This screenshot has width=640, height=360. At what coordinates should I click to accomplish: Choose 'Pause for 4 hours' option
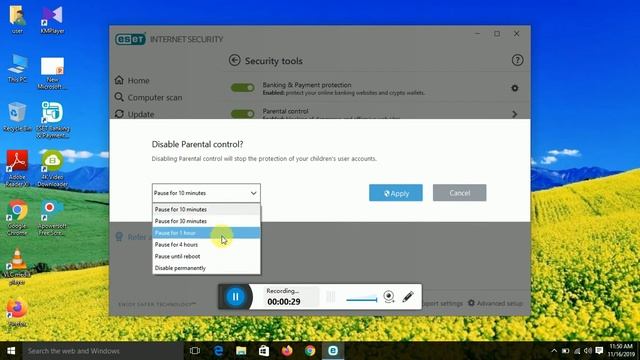click(206, 244)
